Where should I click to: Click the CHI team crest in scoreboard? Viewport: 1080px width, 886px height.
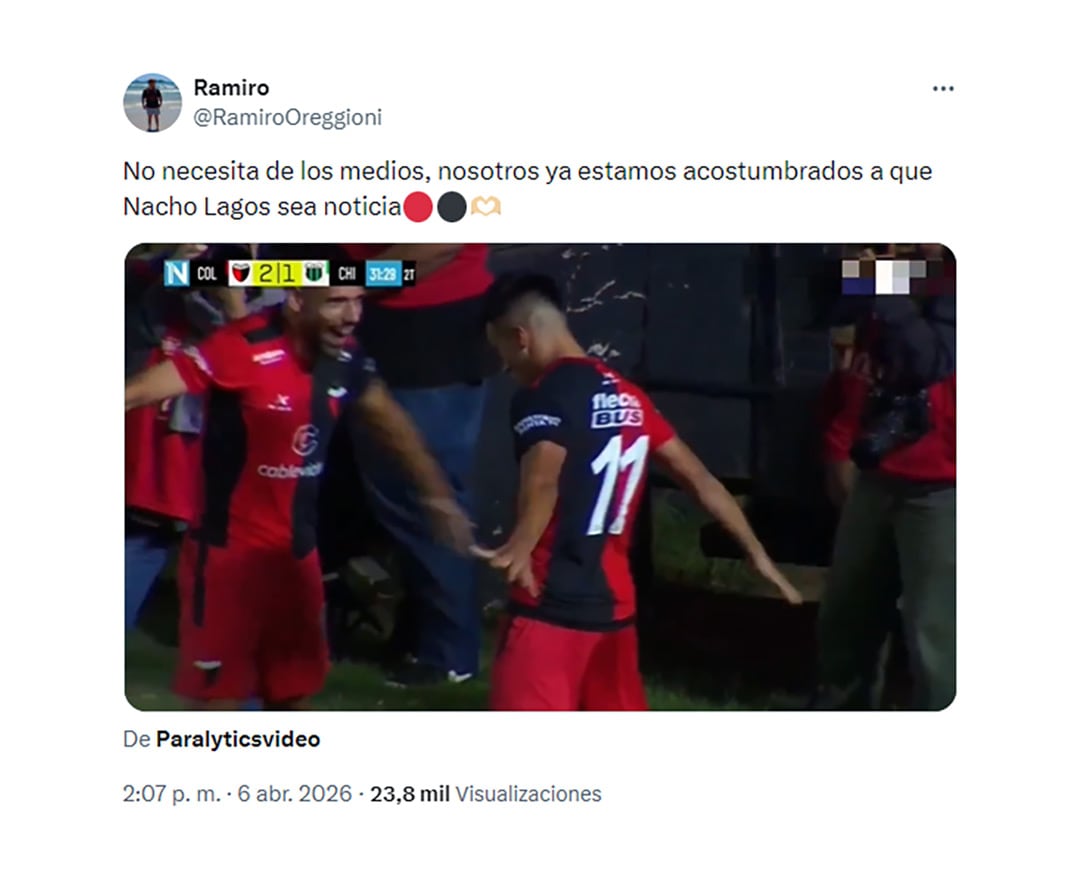(x=315, y=274)
